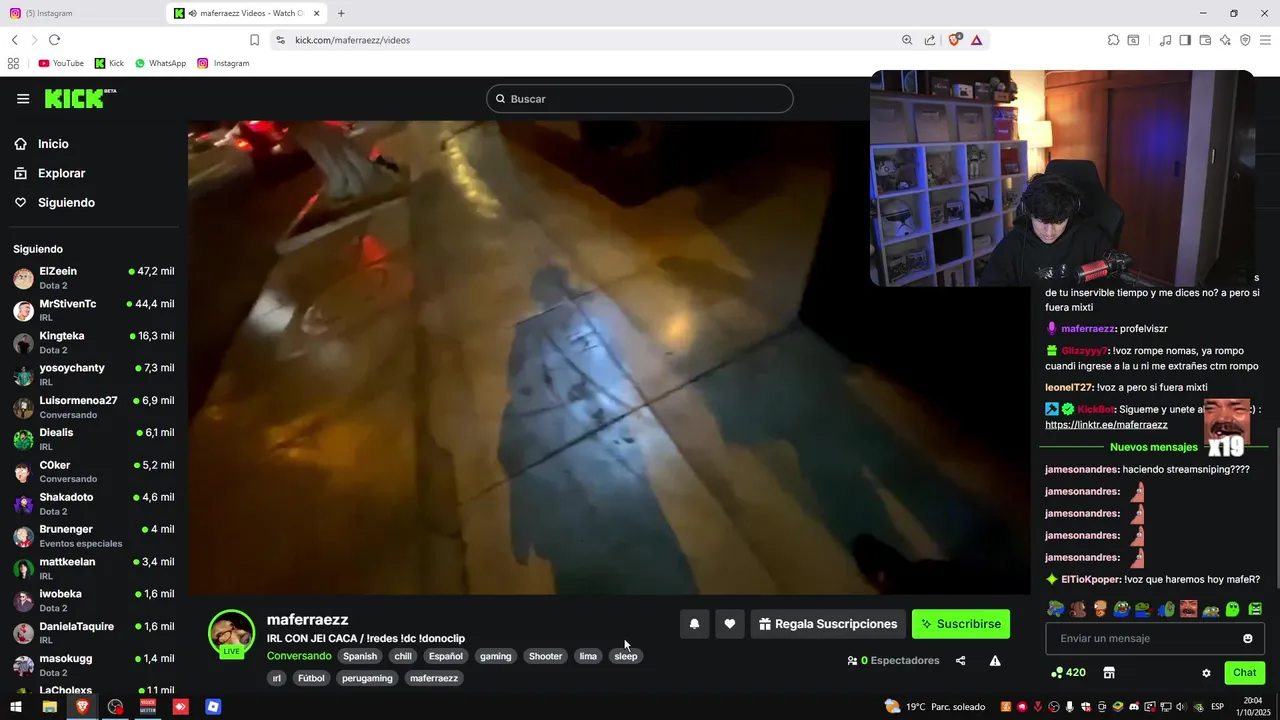Open a new browser tab
The height and width of the screenshot is (720, 1280).
click(x=341, y=13)
